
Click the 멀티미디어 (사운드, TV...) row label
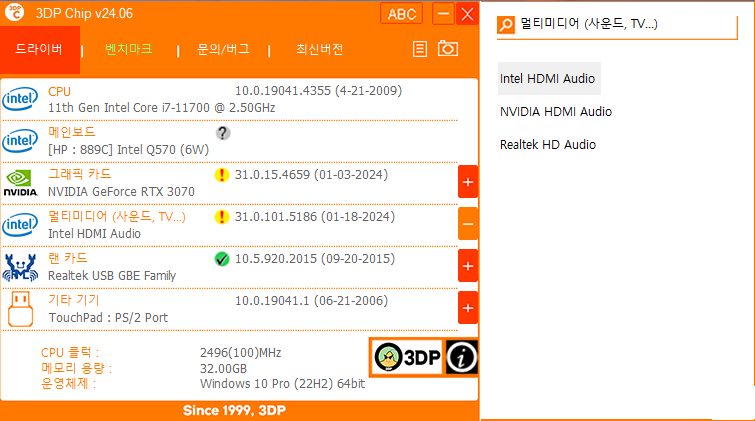117,217
